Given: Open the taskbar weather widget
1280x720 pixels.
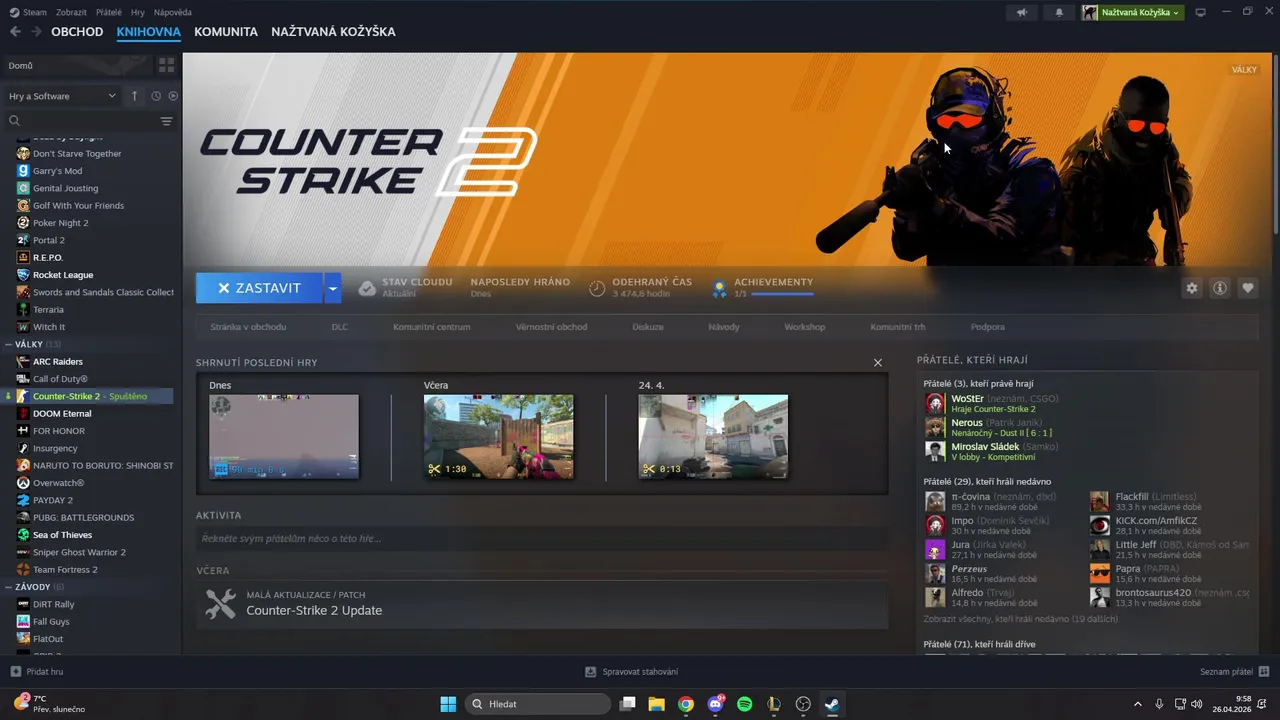Looking at the screenshot, I should (x=50, y=704).
